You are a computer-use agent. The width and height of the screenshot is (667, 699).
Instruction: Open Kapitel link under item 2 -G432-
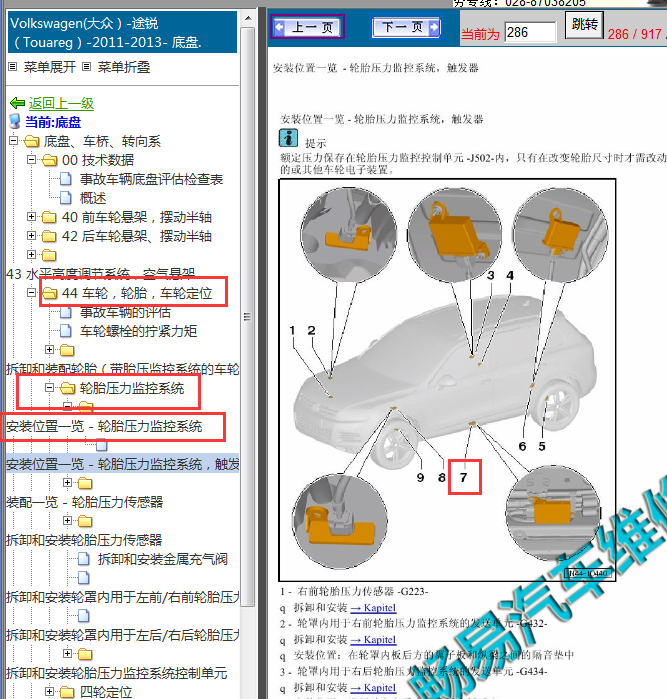click(x=373, y=640)
